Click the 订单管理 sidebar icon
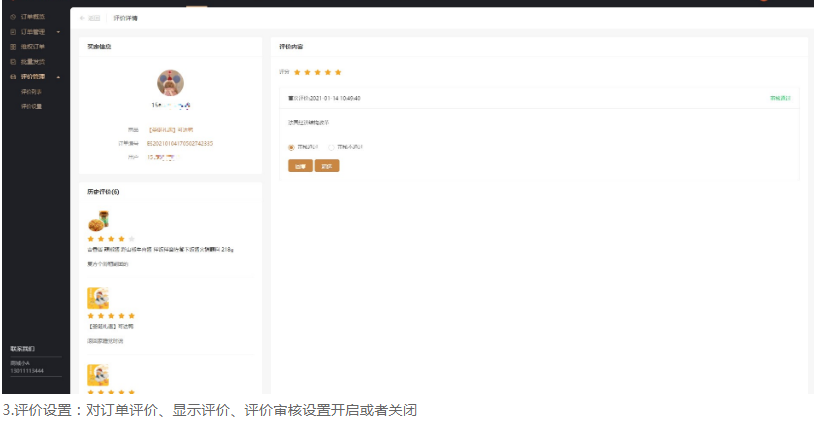814x430 pixels. pos(13,32)
